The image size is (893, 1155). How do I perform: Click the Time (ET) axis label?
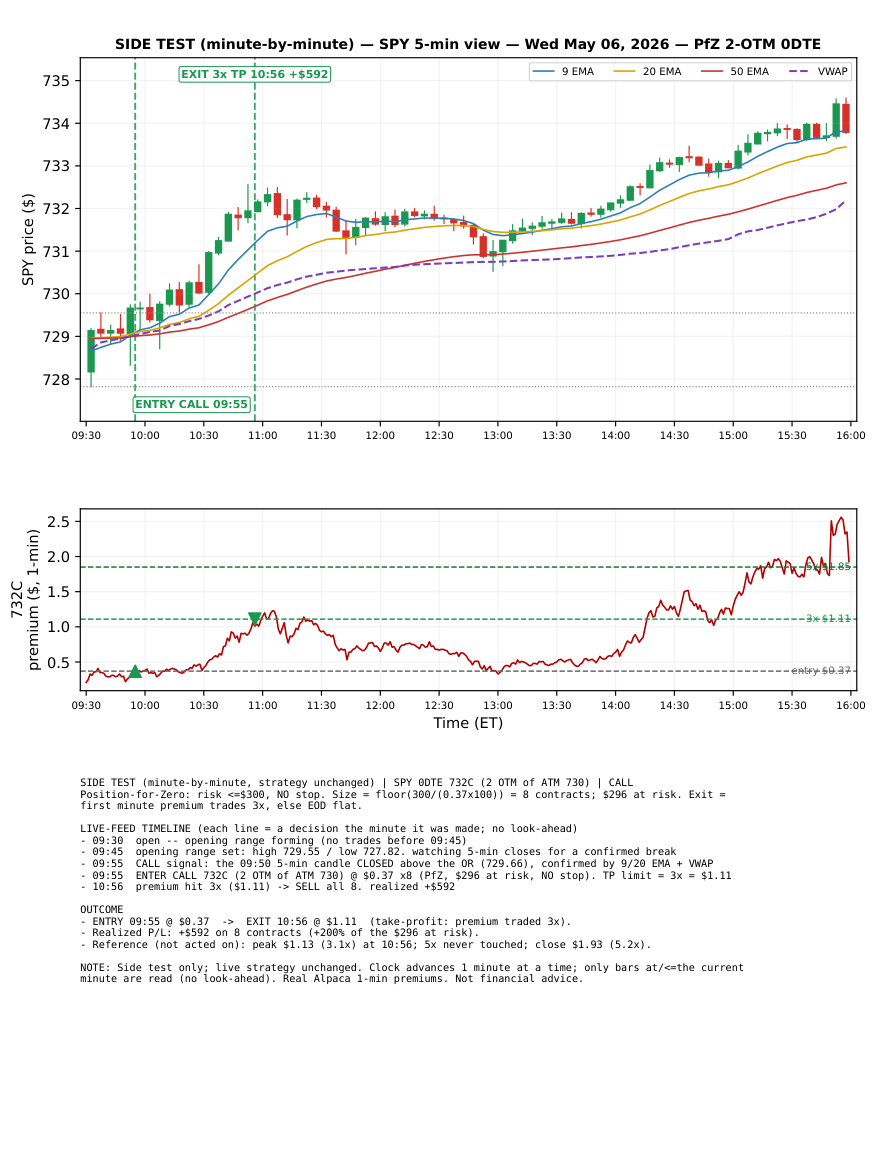click(x=468, y=723)
